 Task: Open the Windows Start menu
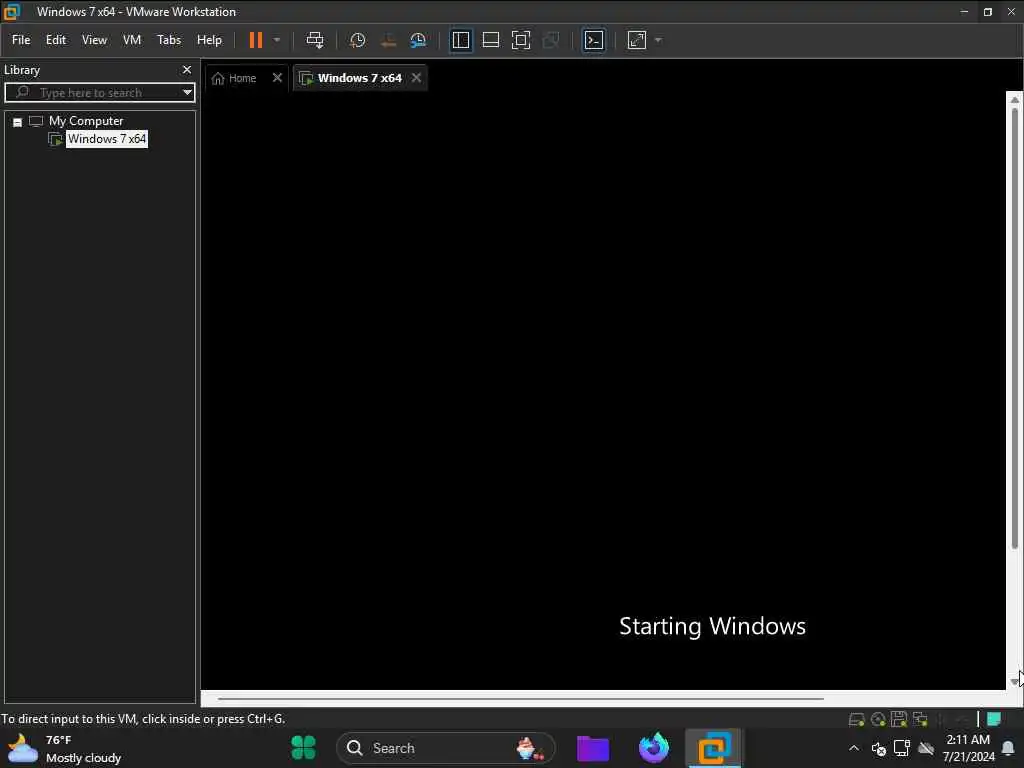[x=304, y=748]
